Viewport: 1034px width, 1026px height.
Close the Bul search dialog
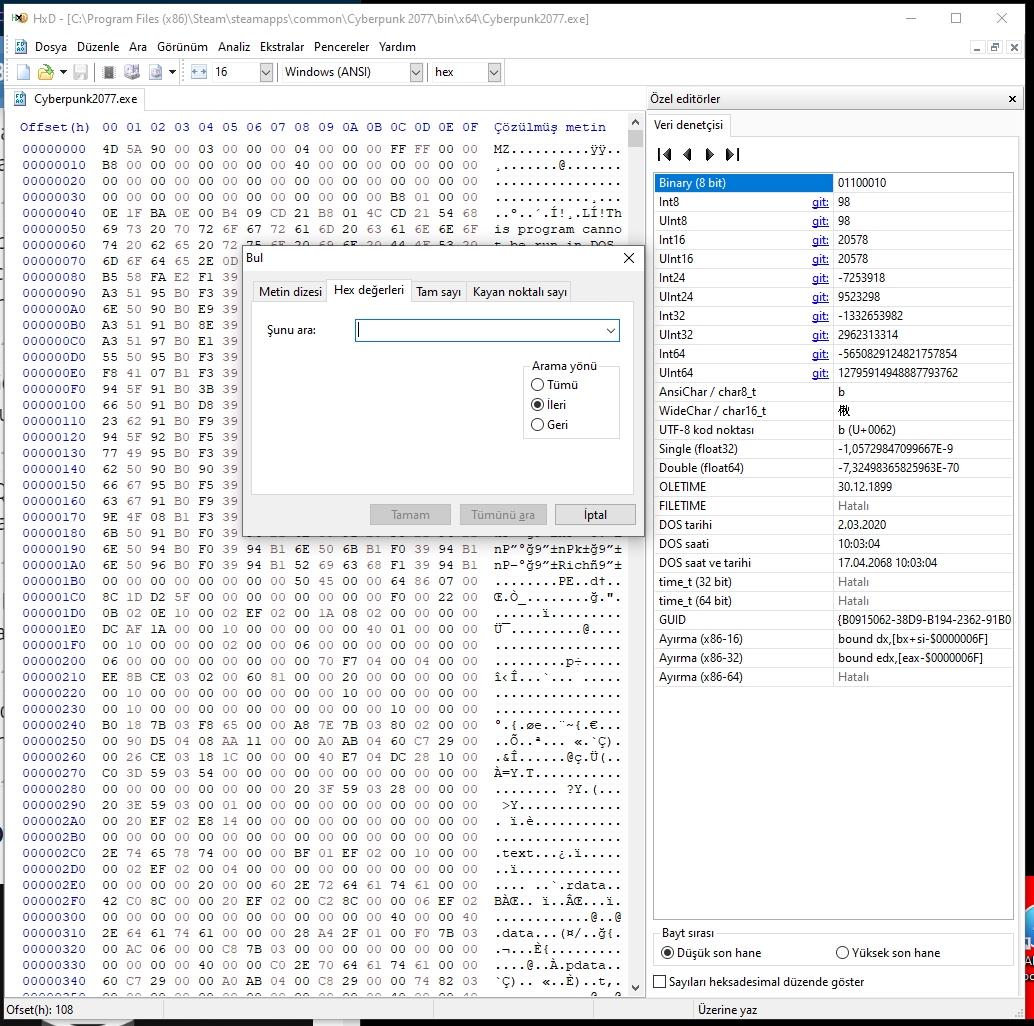[x=629, y=258]
